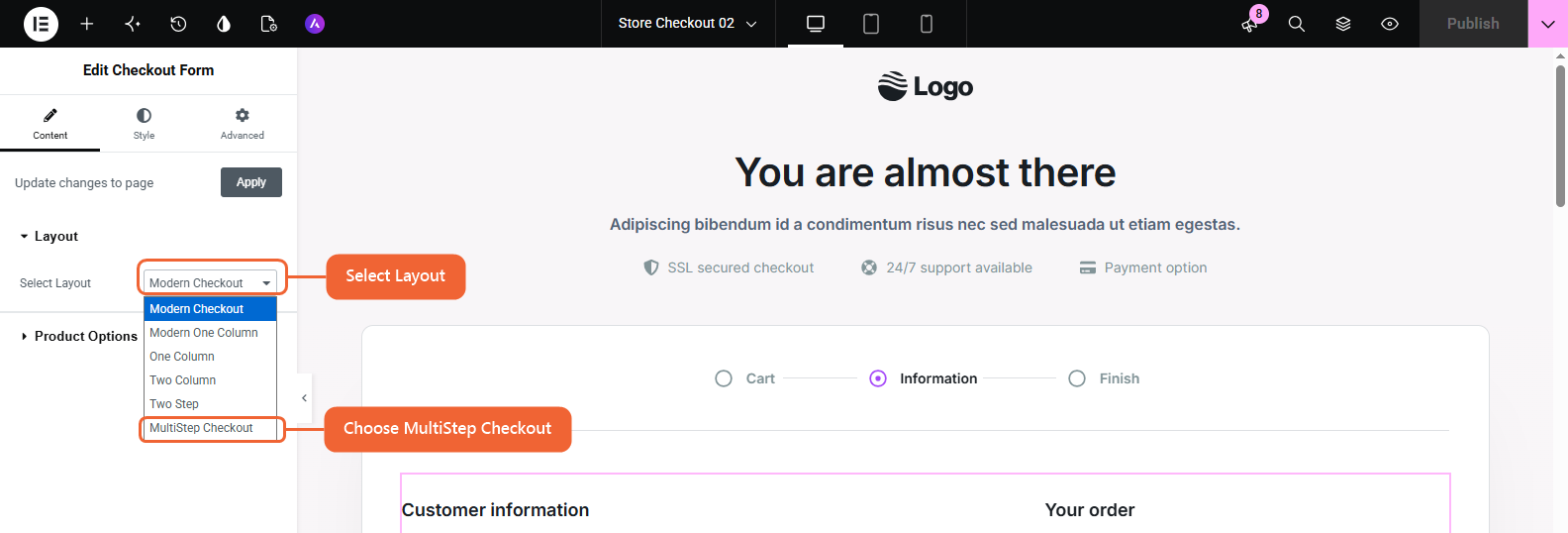Open the AI sparkle tool in top bar
The width and height of the screenshot is (1568, 533).
point(133,24)
